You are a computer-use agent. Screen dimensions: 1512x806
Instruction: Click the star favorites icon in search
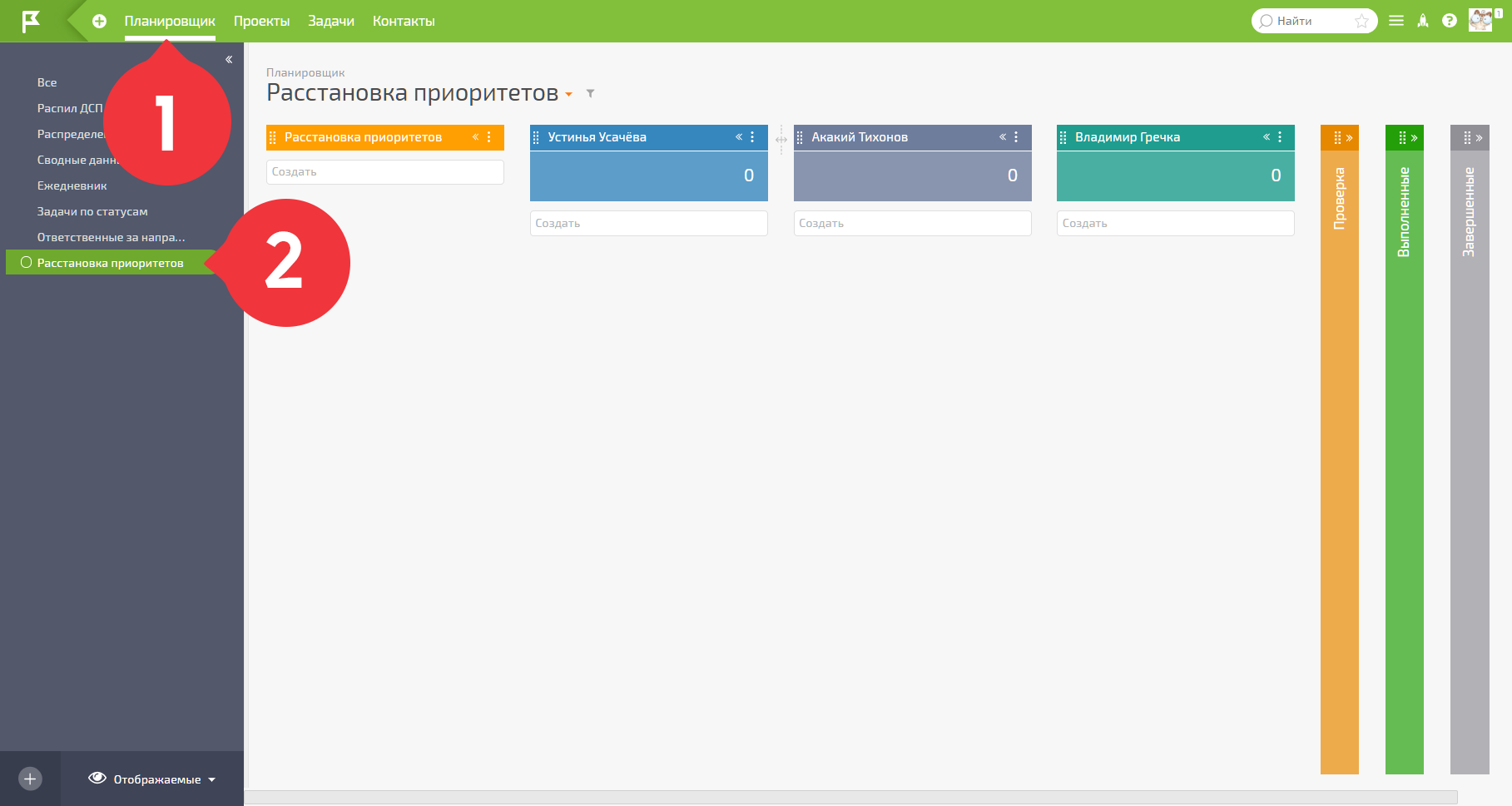1361,21
